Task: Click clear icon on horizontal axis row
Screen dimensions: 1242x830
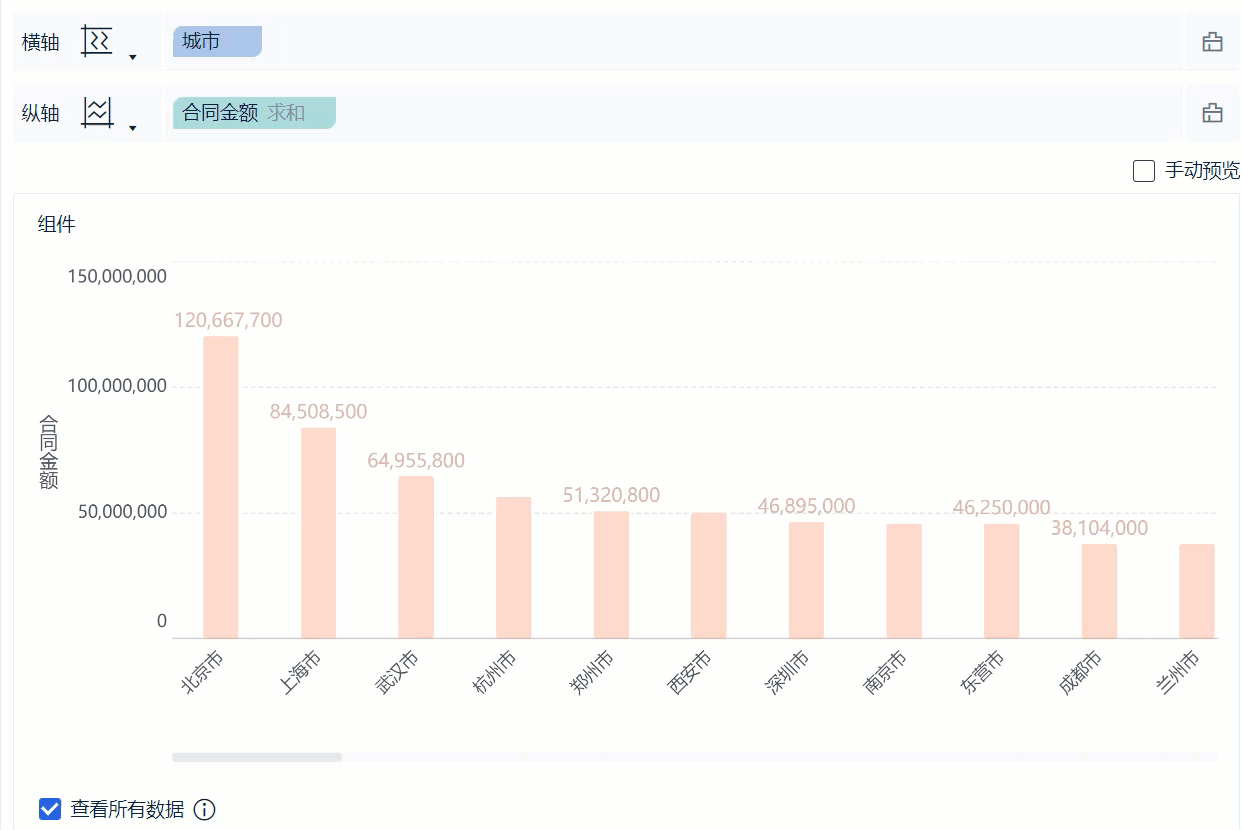Action: 1212,42
